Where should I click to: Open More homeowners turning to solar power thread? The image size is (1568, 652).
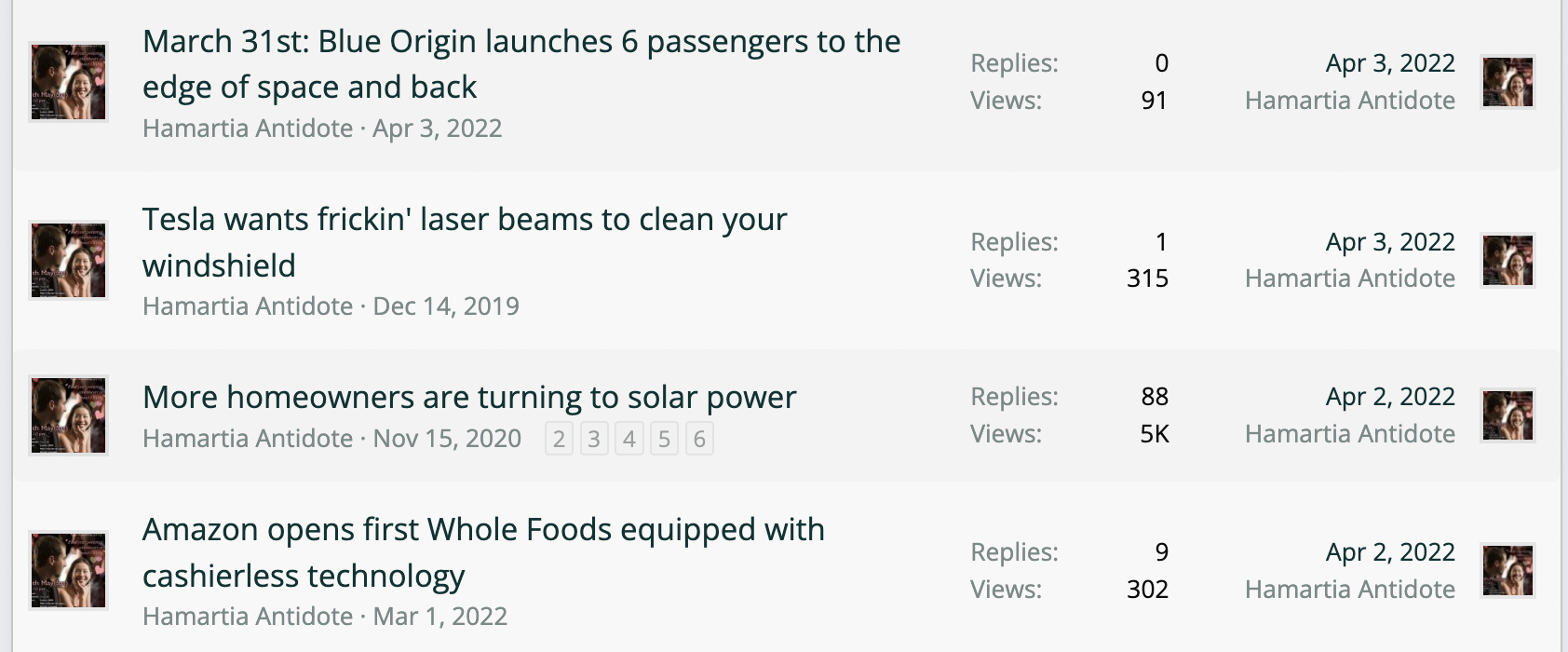pos(469,397)
